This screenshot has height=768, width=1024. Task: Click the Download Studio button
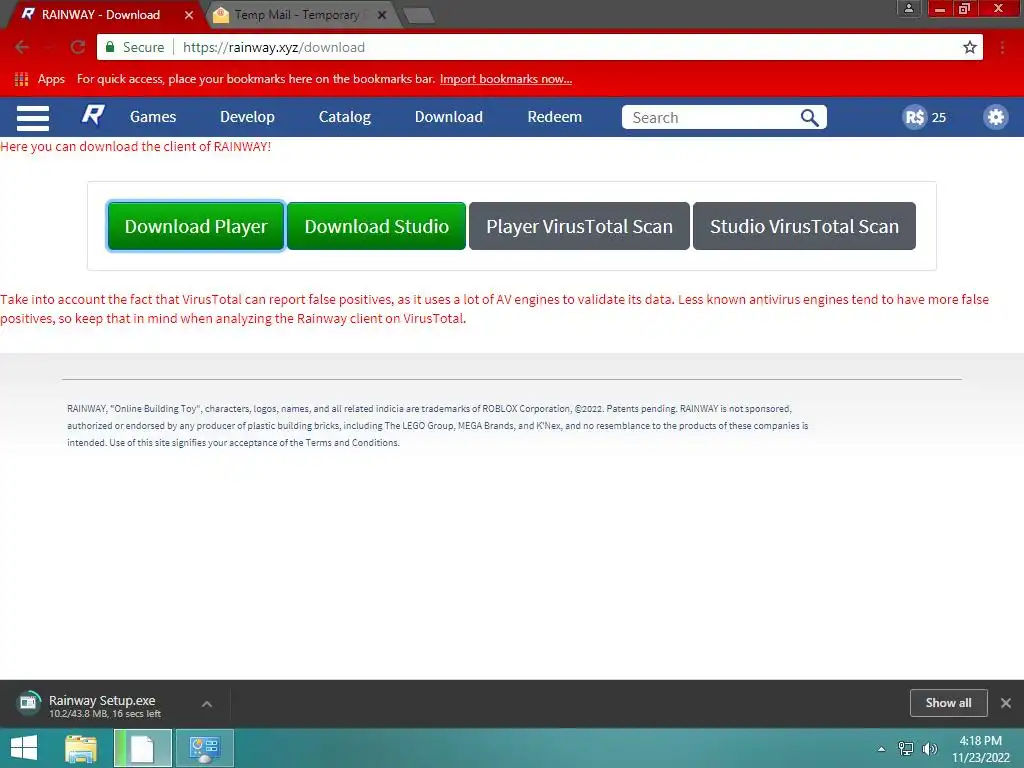click(376, 226)
